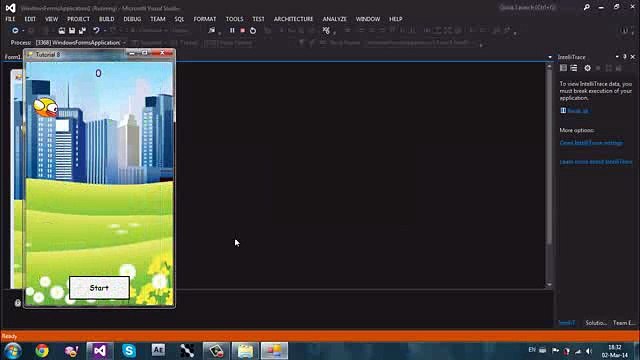Click the IntelliTrace calls view icon

tap(574, 68)
